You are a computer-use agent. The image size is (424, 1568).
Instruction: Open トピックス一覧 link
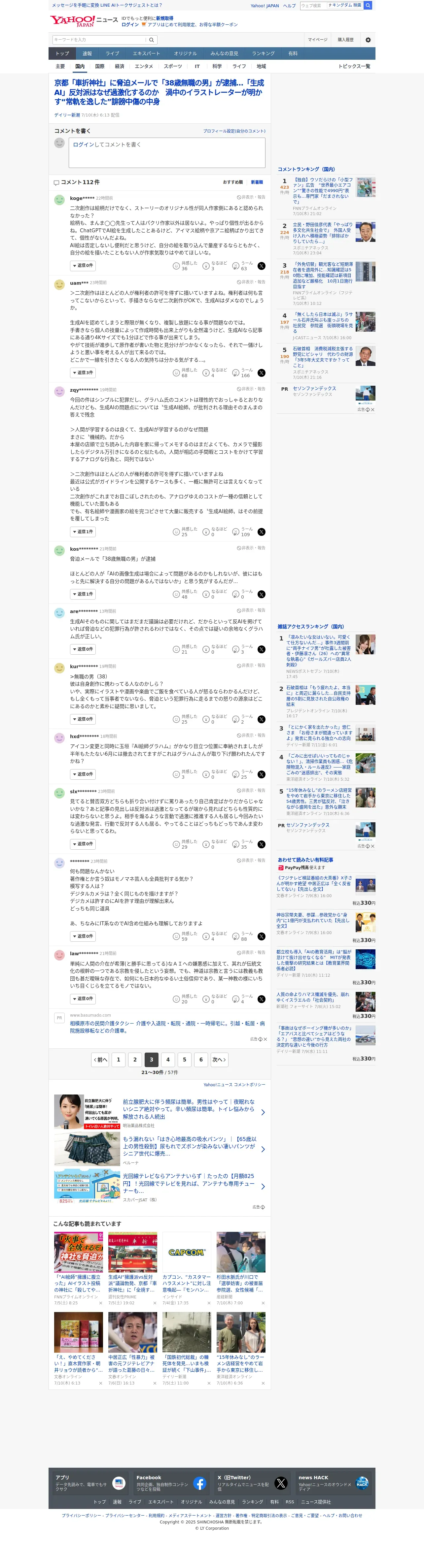click(x=355, y=66)
